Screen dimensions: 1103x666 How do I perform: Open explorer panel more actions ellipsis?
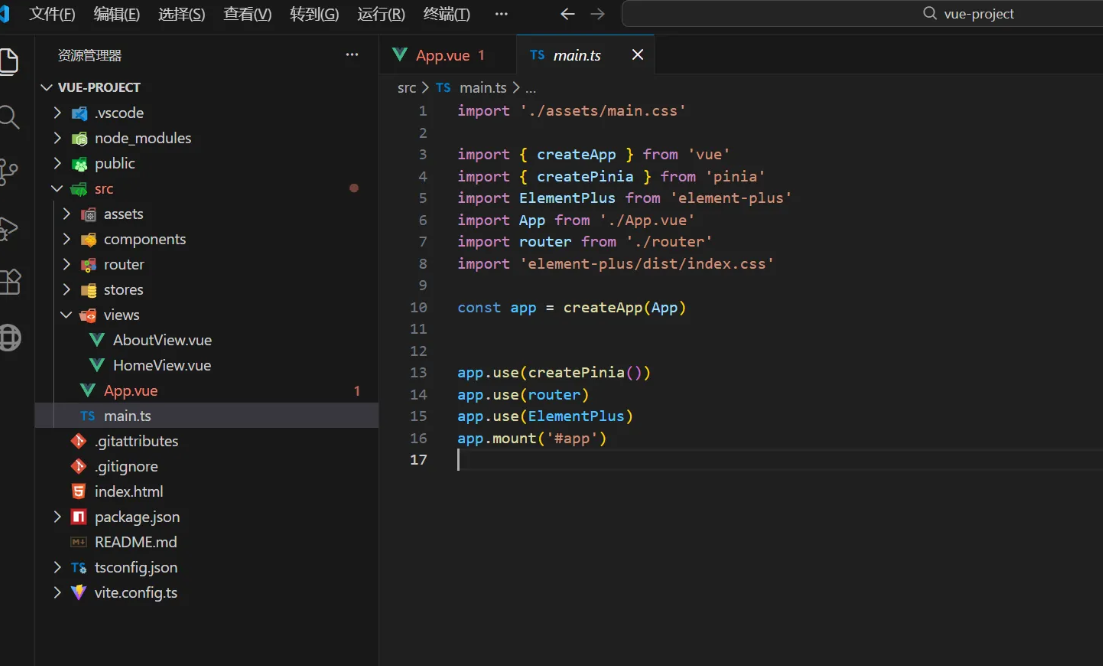352,55
